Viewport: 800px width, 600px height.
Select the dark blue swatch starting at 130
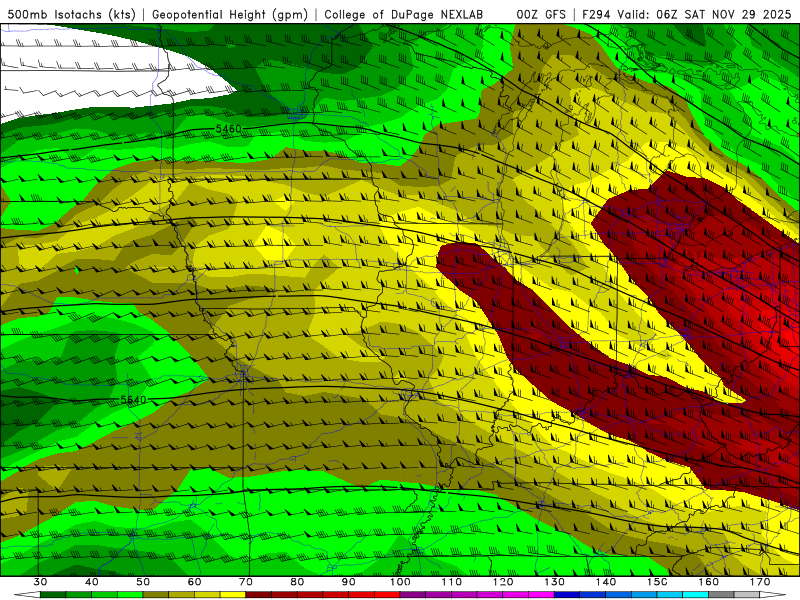coord(567,595)
